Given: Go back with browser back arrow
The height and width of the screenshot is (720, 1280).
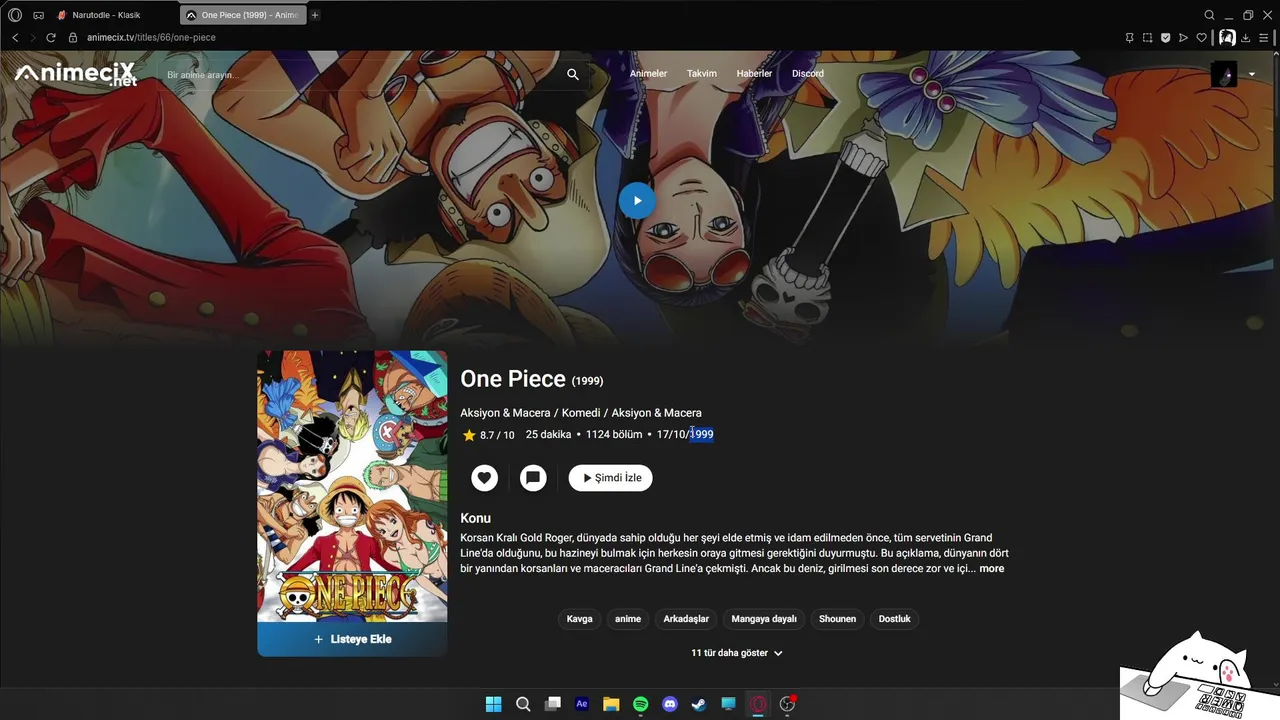Looking at the screenshot, I should coord(15,37).
